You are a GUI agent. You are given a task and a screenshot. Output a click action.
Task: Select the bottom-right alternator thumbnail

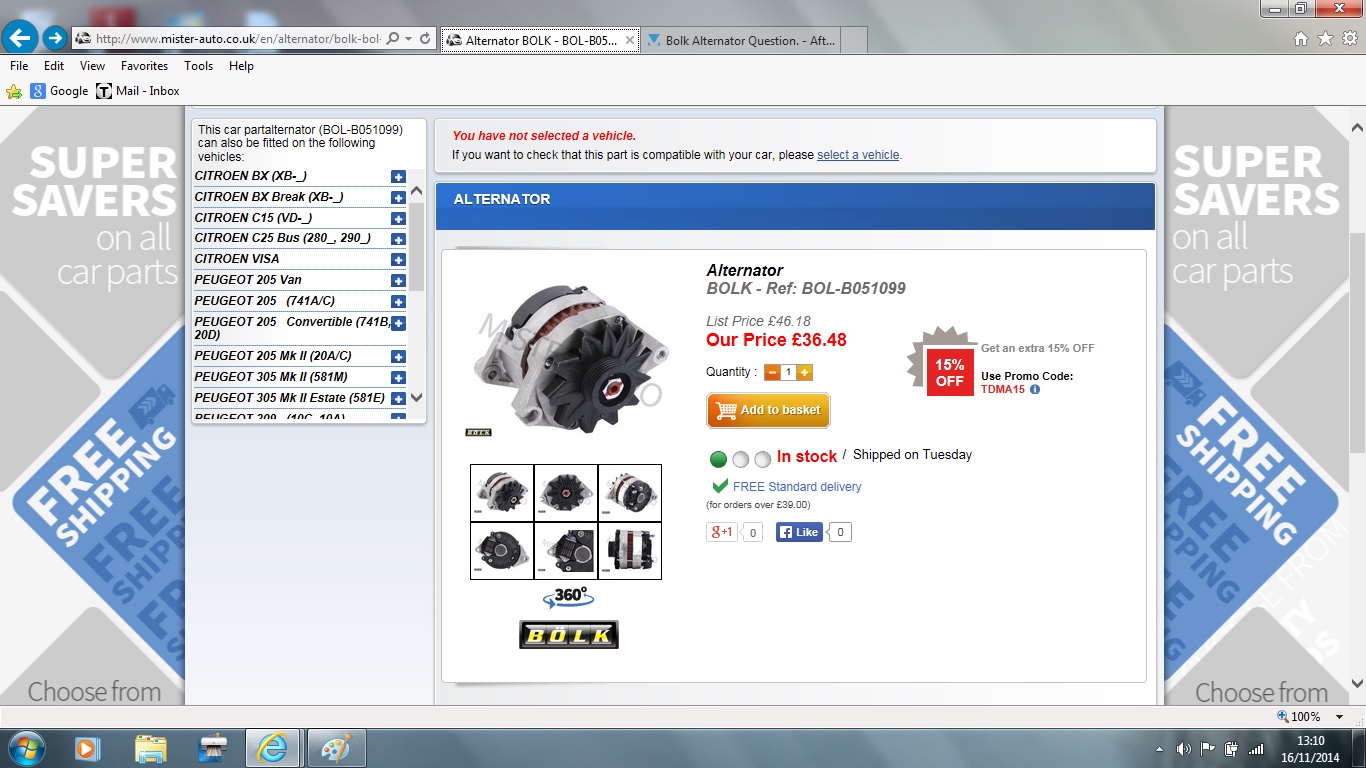coord(630,551)
